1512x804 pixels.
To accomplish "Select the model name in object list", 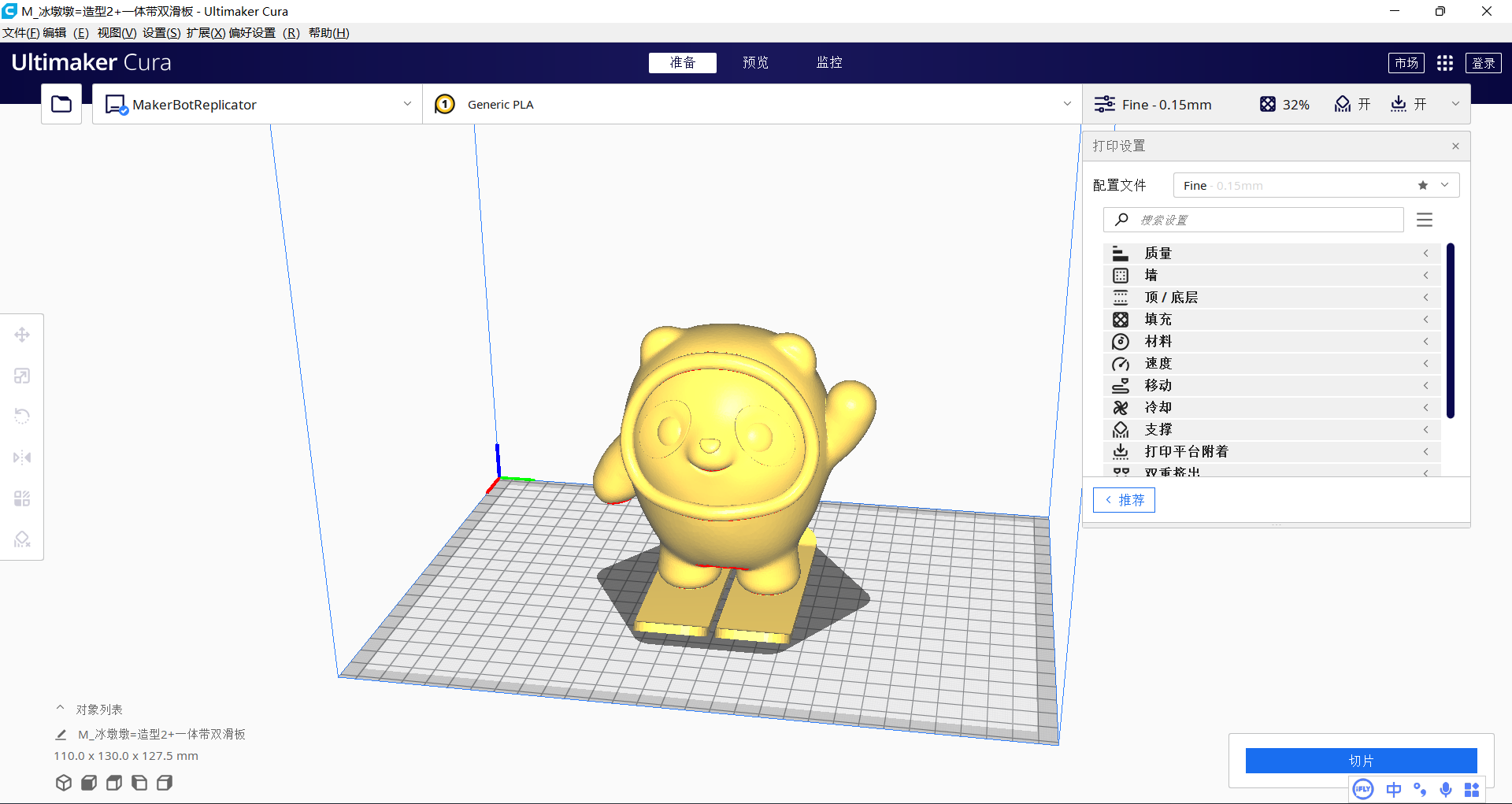I will click(161, 734).
